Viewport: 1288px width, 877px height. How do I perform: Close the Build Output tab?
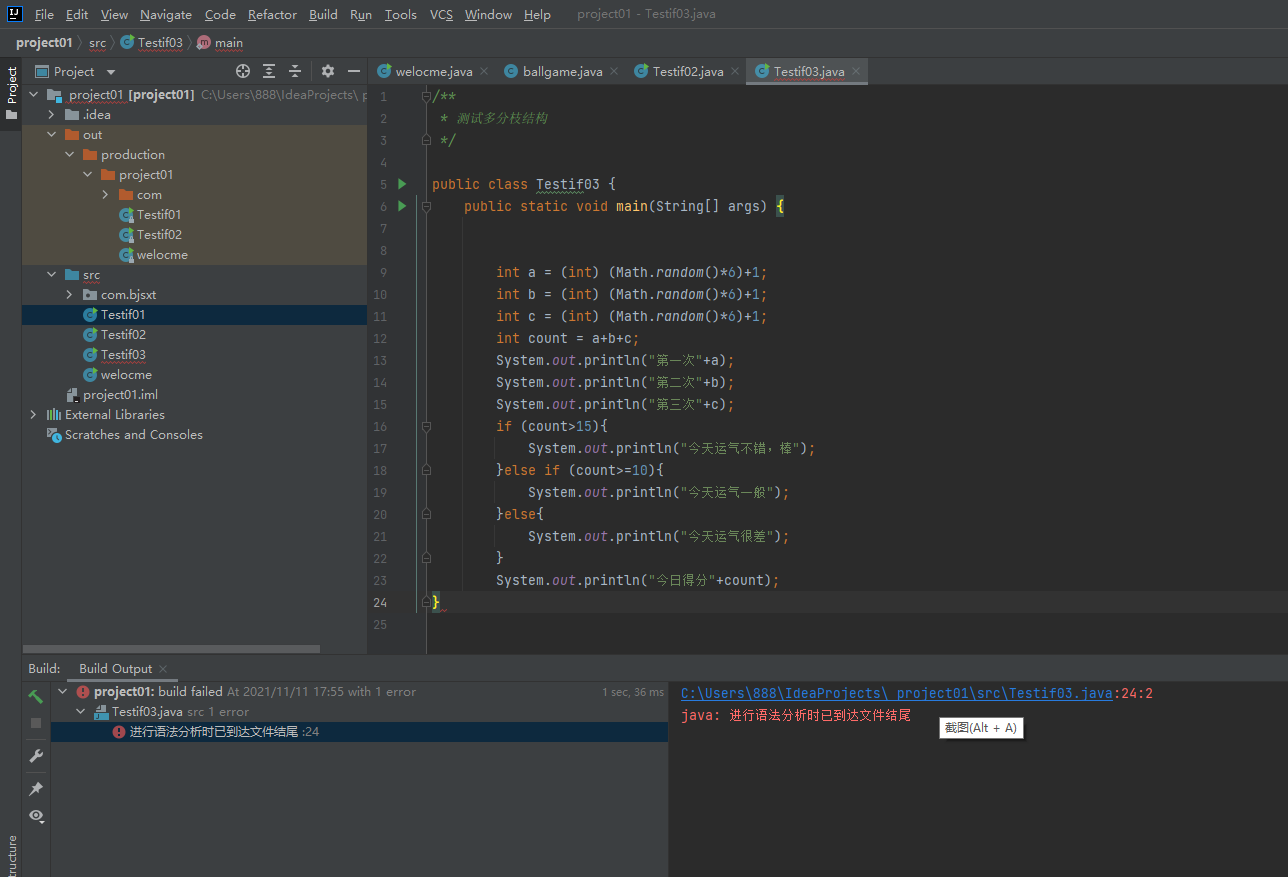(163, 669)
